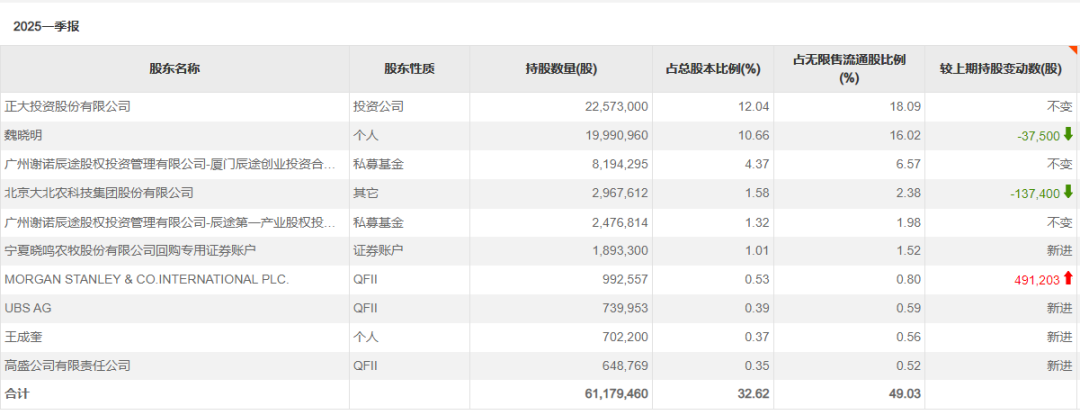Open shareholder 高盛公司有限责任公司

coord(68,365)
